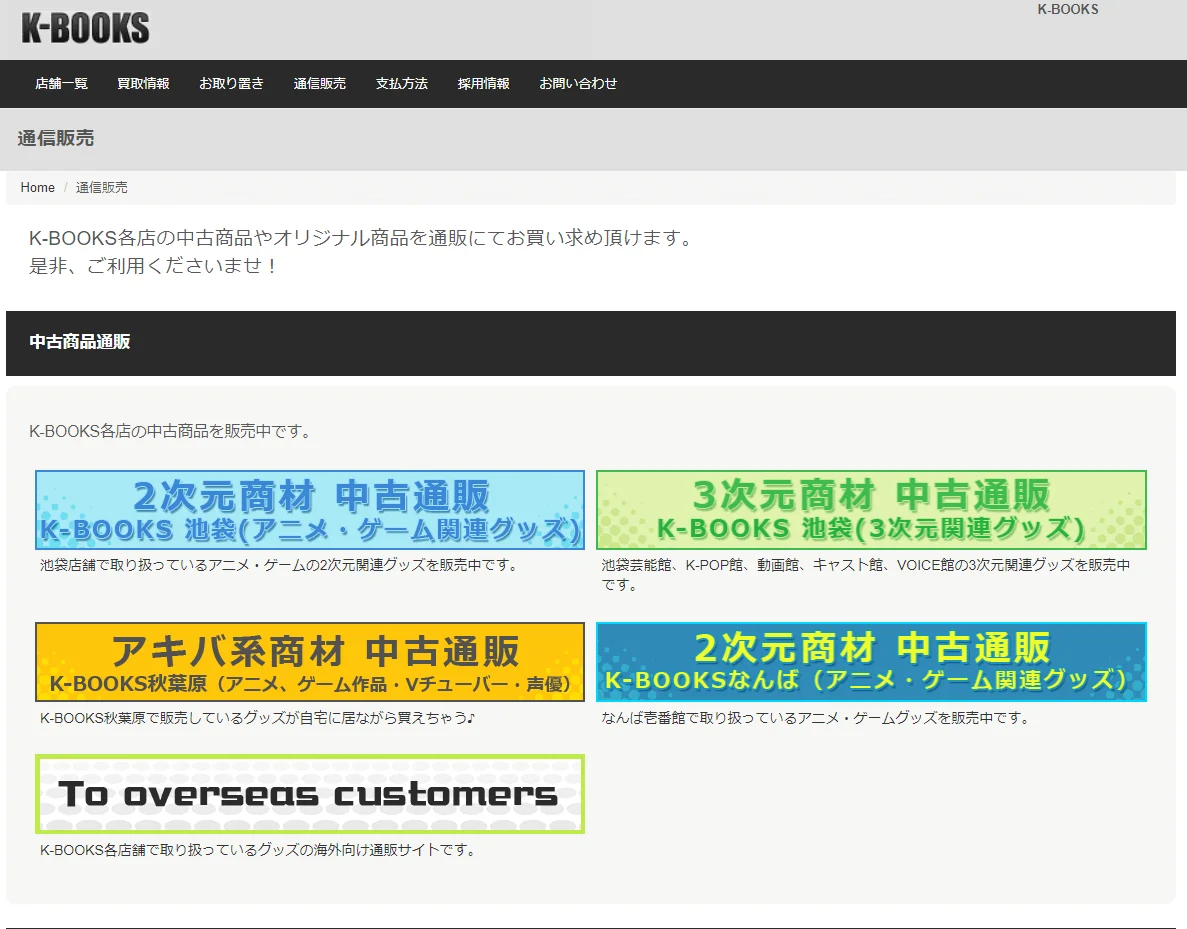Click the text 是非、ご利用くださいませ！

[154, 266]
